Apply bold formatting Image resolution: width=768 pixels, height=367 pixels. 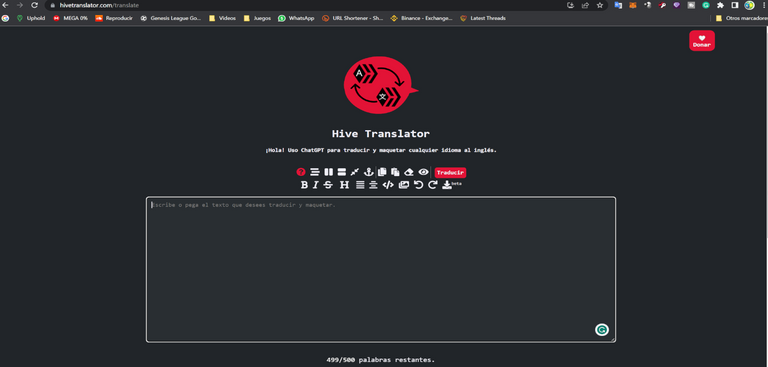304,185
